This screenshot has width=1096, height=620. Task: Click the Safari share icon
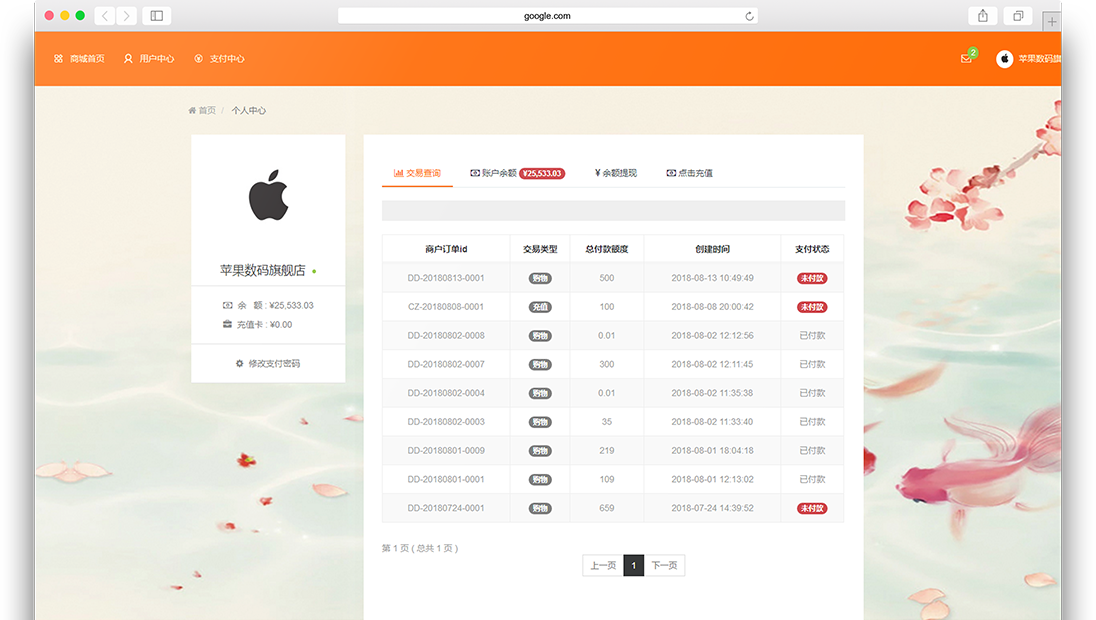tap(983, 16)
